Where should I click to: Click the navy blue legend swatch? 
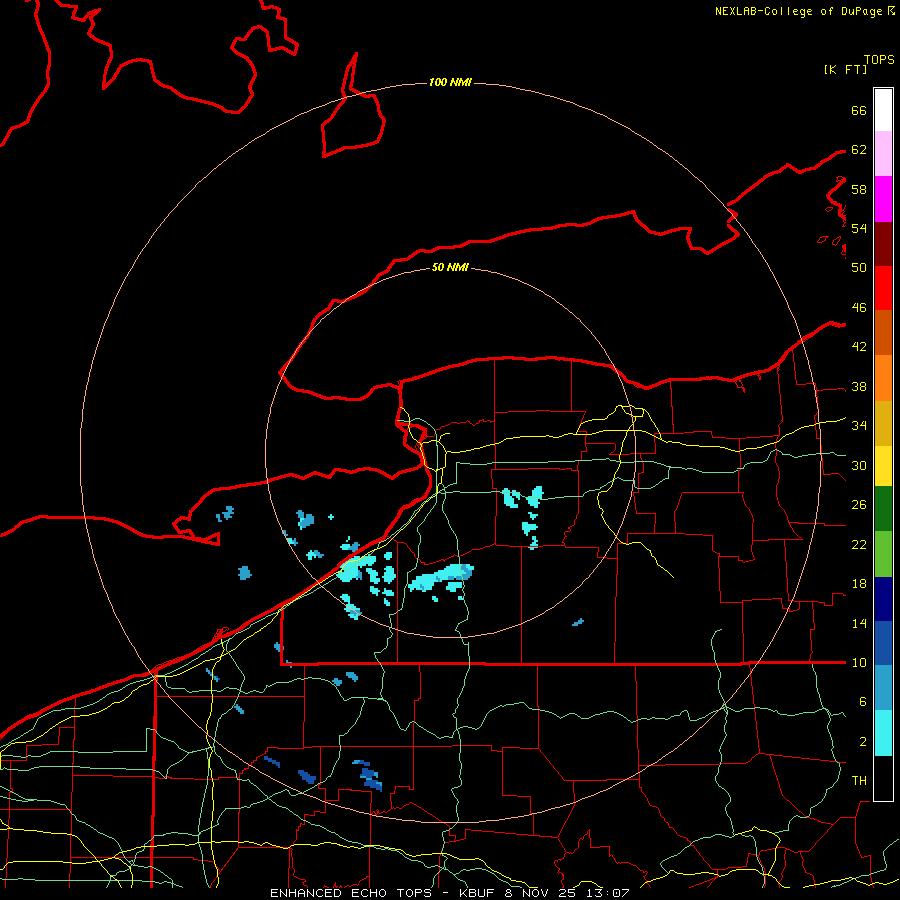click(x=883, y=599)
